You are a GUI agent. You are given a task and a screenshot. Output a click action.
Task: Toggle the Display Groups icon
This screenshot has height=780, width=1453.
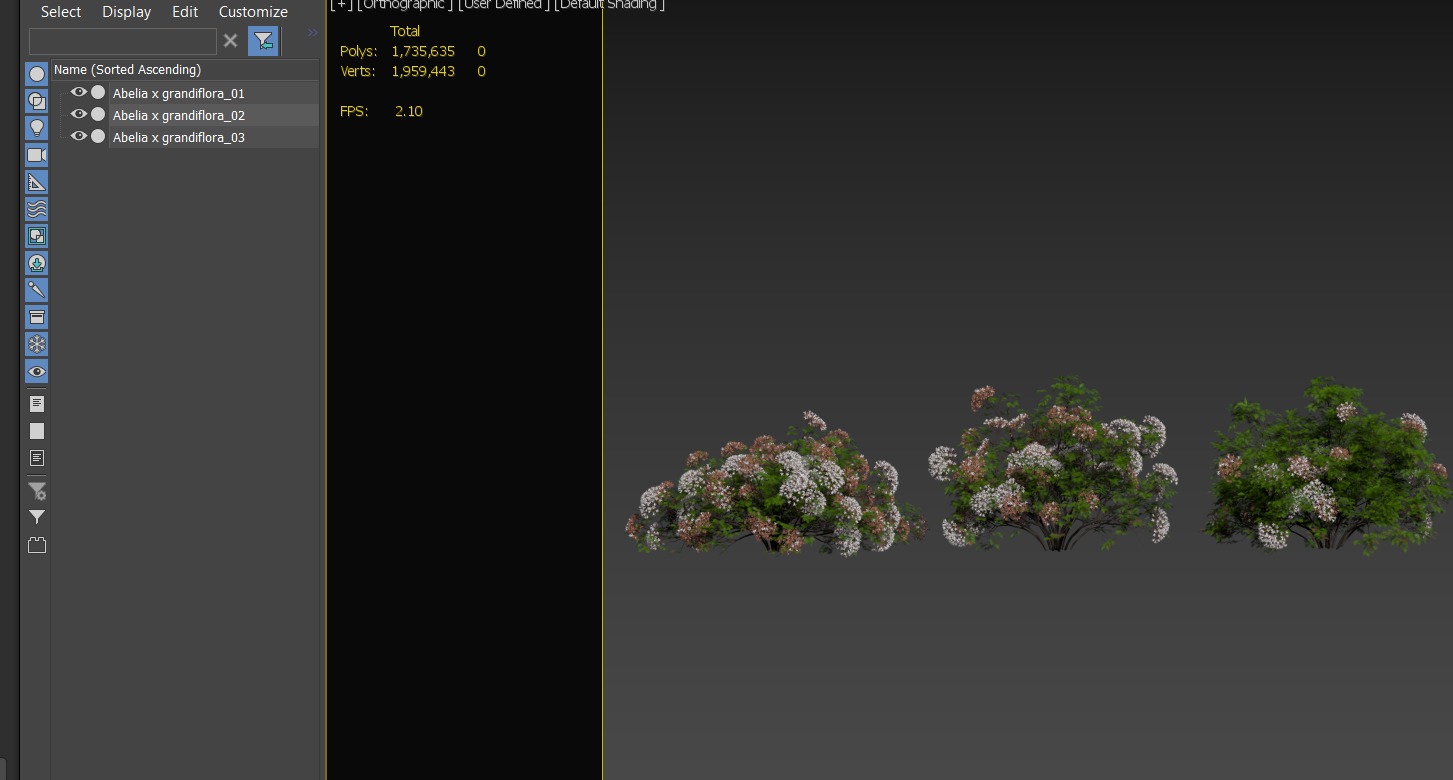pyautogui.click(x=37, y=236)
